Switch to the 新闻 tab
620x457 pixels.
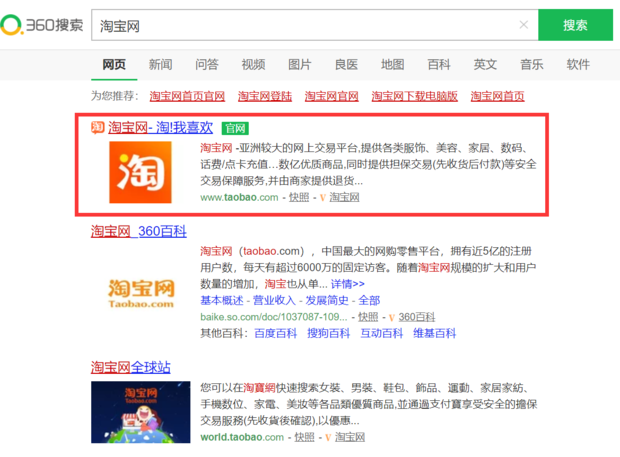tap(161, 64)
